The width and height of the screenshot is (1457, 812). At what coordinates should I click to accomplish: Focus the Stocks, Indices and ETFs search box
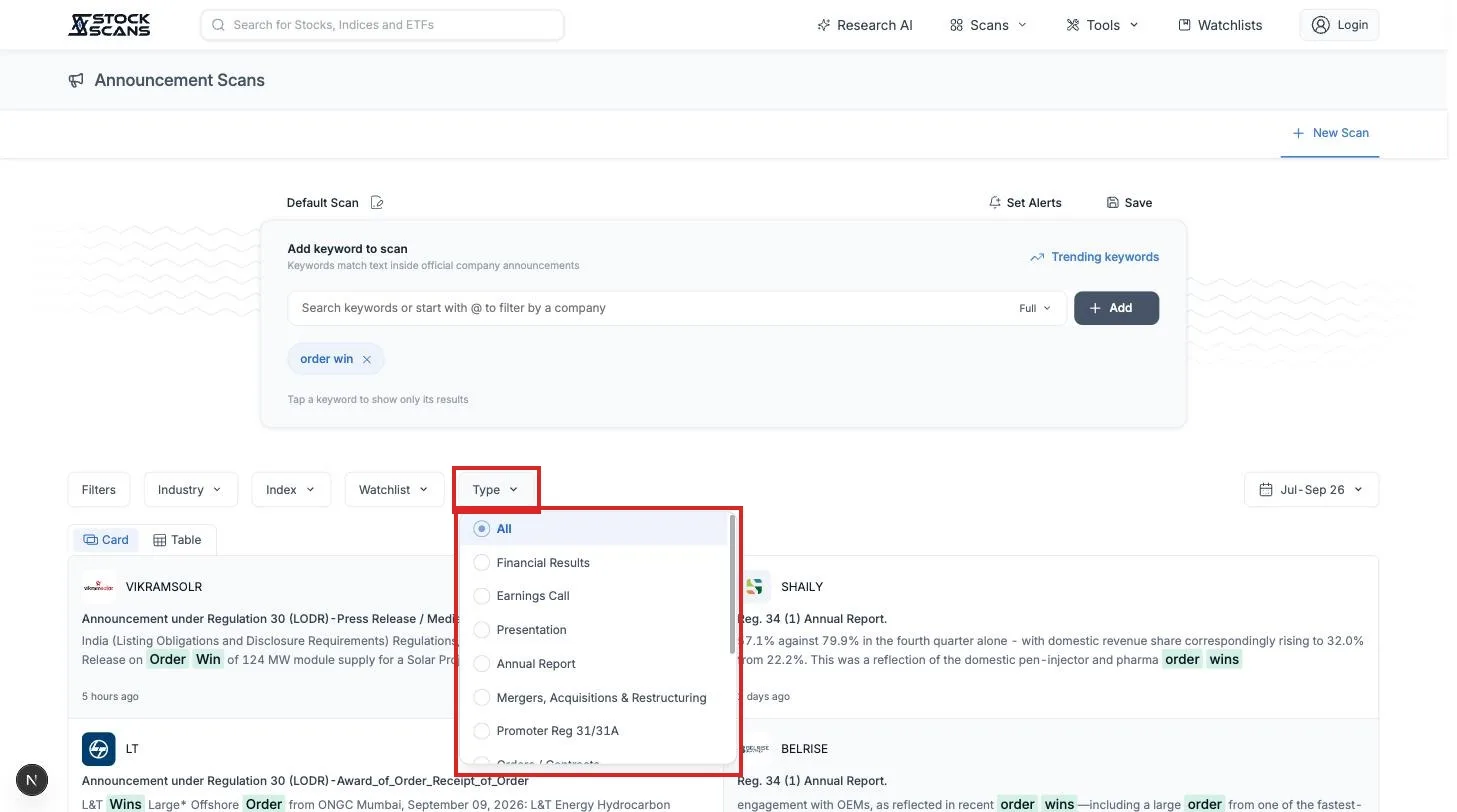[x=382, y=25]
